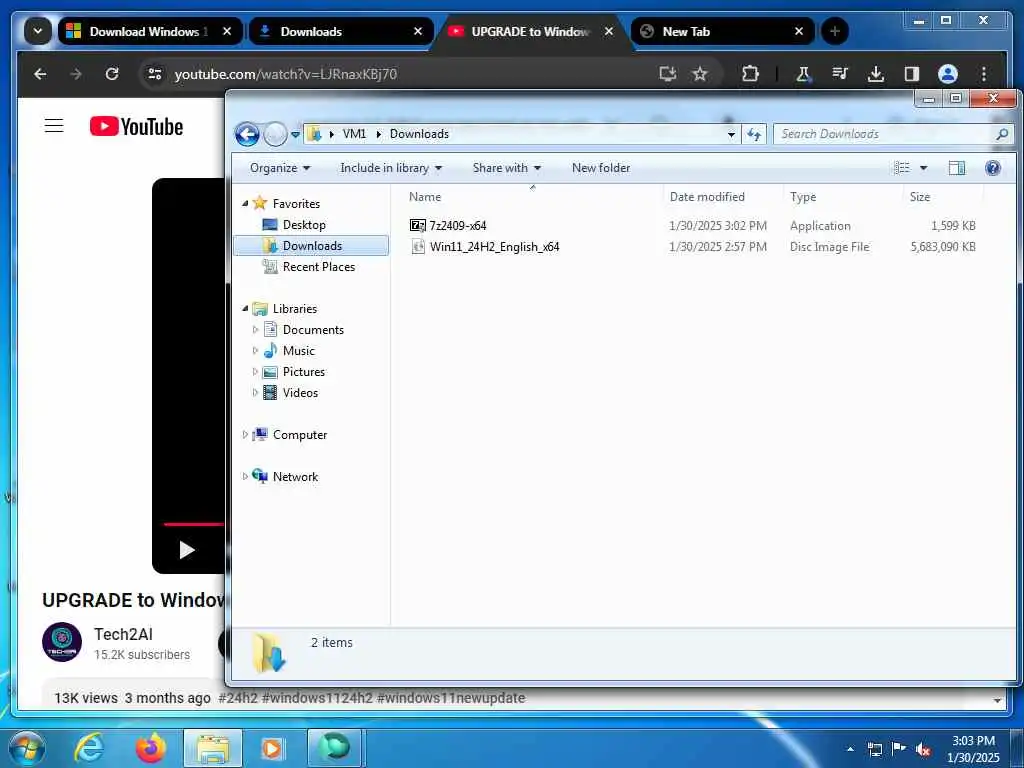Select the 7z2409-x64 file icon
The height and width of the screenshot is (768, 1024).
417,225
